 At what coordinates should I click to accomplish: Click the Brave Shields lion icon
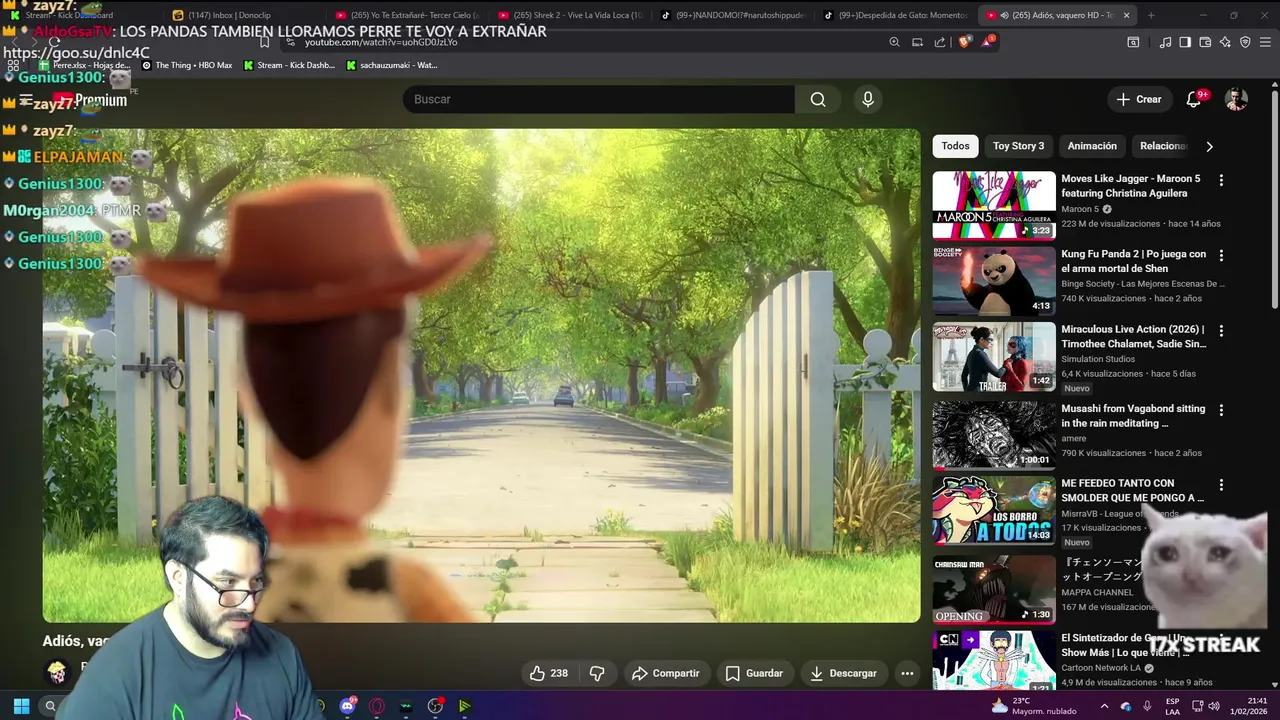(x=964, y=42)
